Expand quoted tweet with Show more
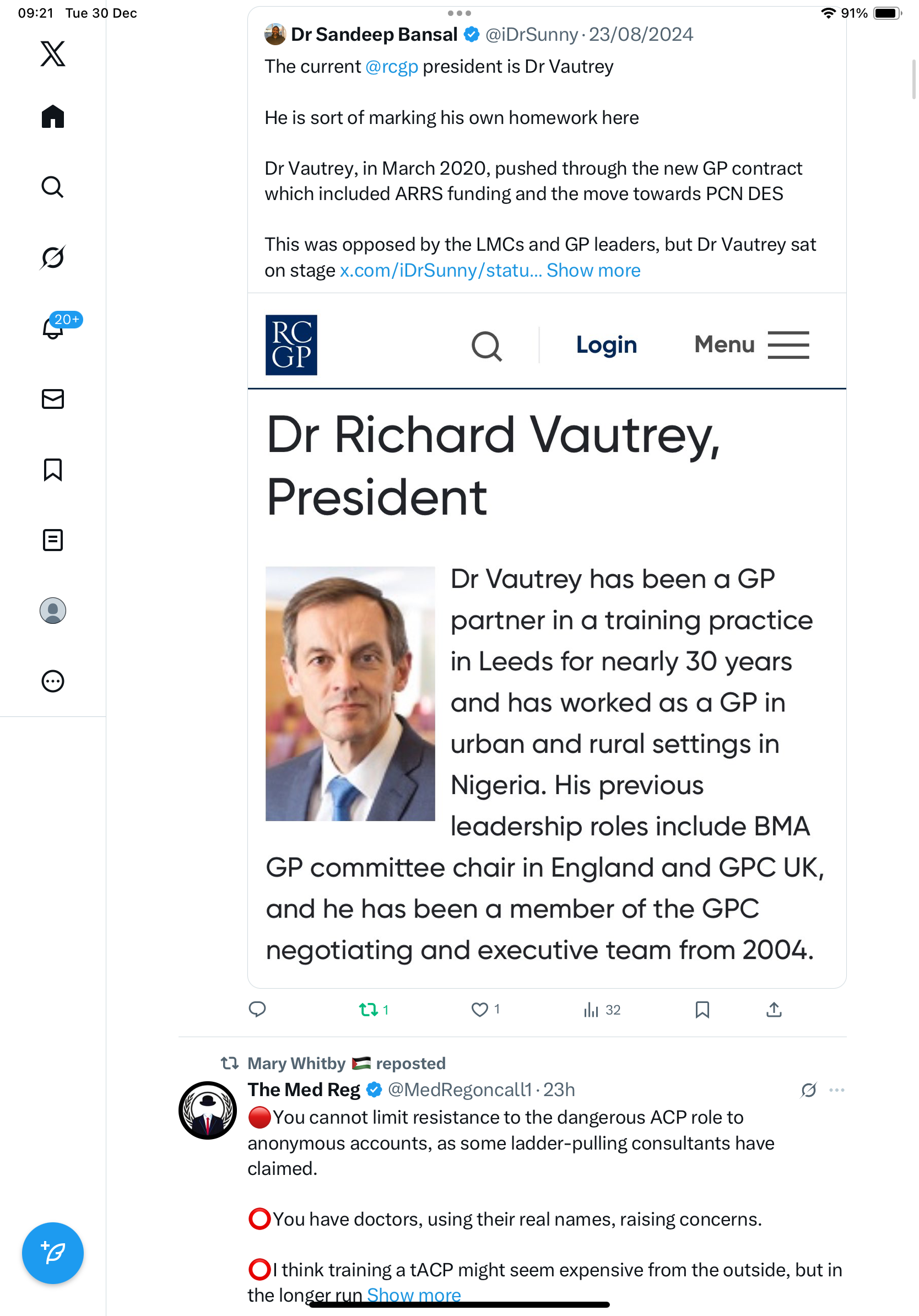919x1316 pixels. (x=593, y=271)
